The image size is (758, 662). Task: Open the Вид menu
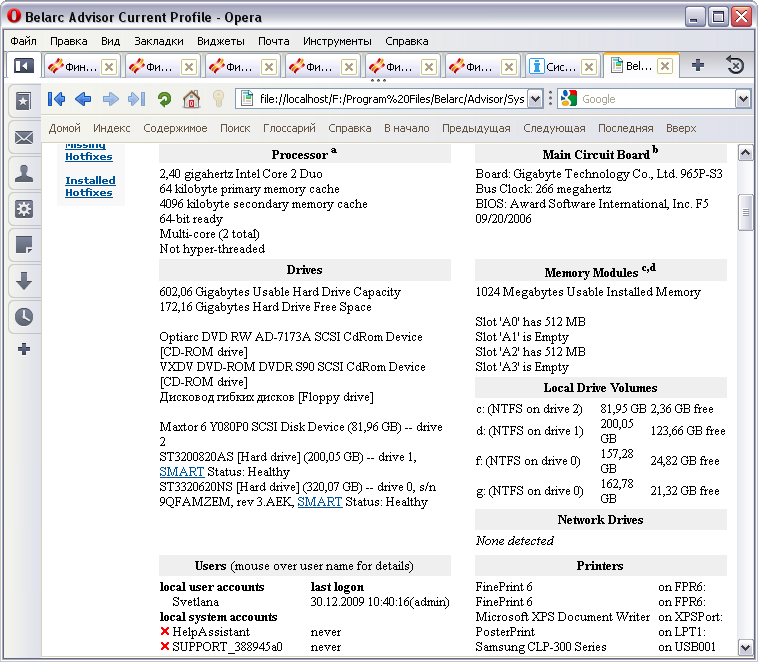point(110,41)
